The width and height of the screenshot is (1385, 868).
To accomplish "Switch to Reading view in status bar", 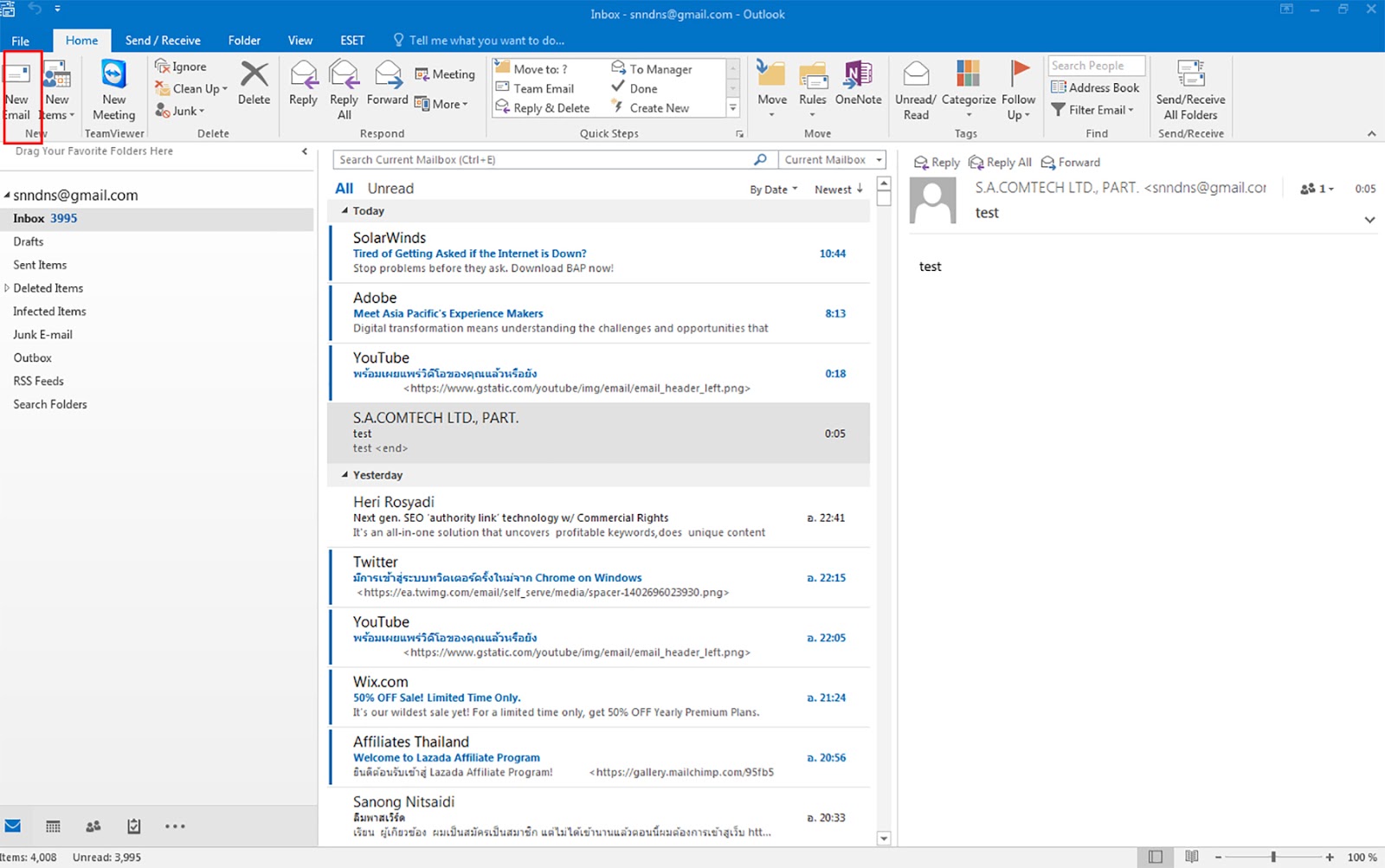I will click(x=1192, y=857).
